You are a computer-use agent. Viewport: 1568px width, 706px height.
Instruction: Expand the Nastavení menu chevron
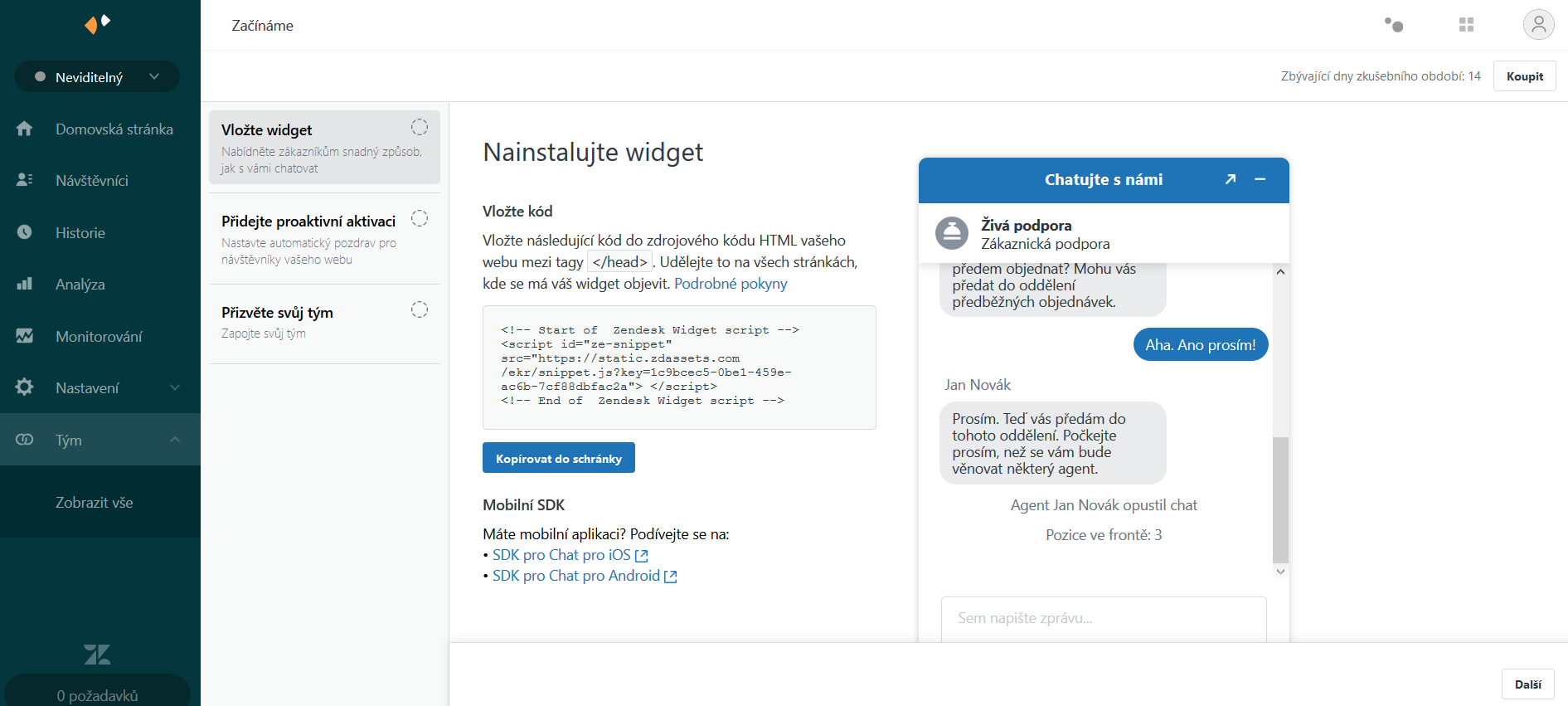tap(175, 387)
